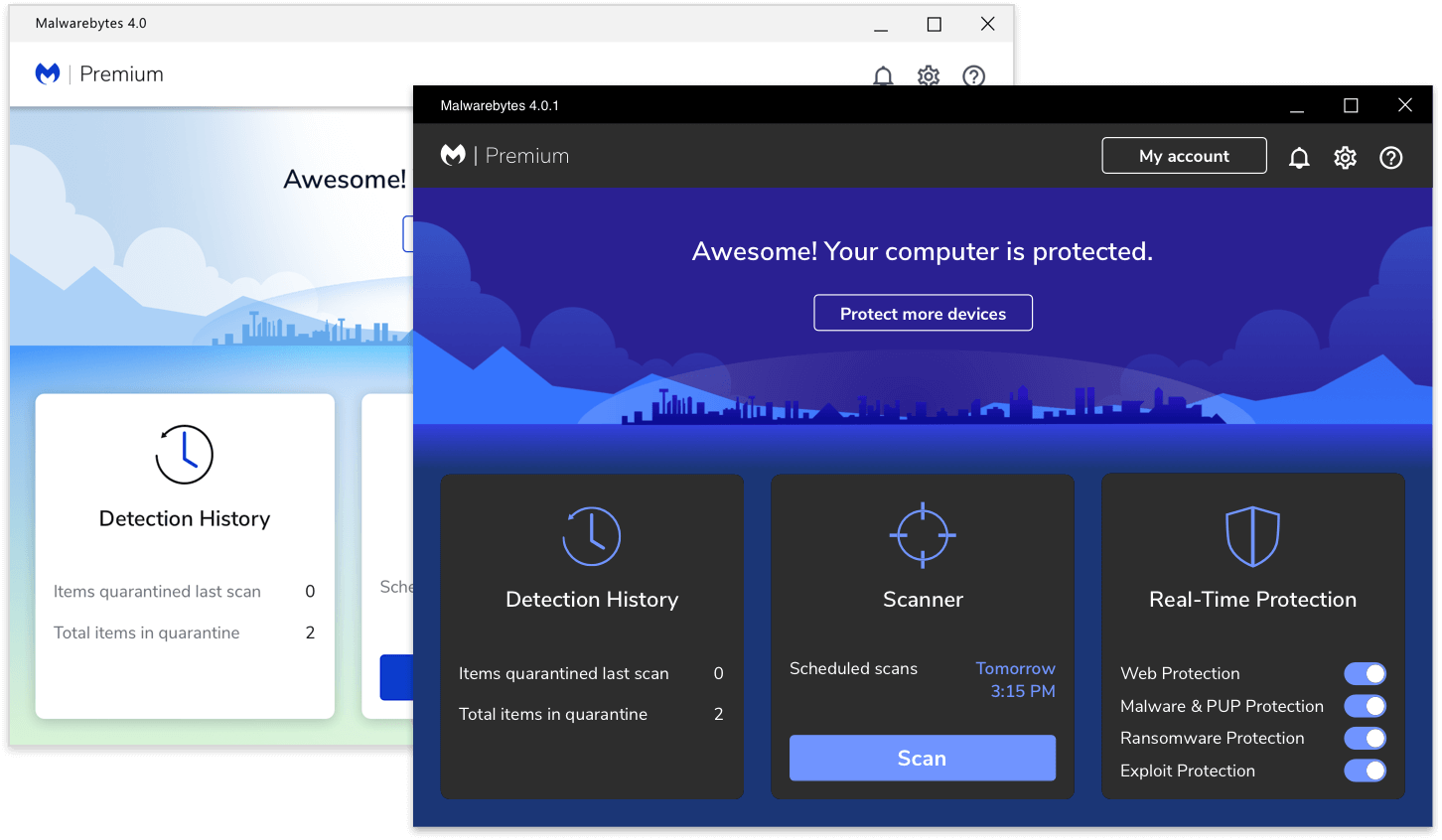The height and width of the screenshot is (840, 1442).
Task: Click the clock icon in dark Detection History card
Action: tap(592, 536)
